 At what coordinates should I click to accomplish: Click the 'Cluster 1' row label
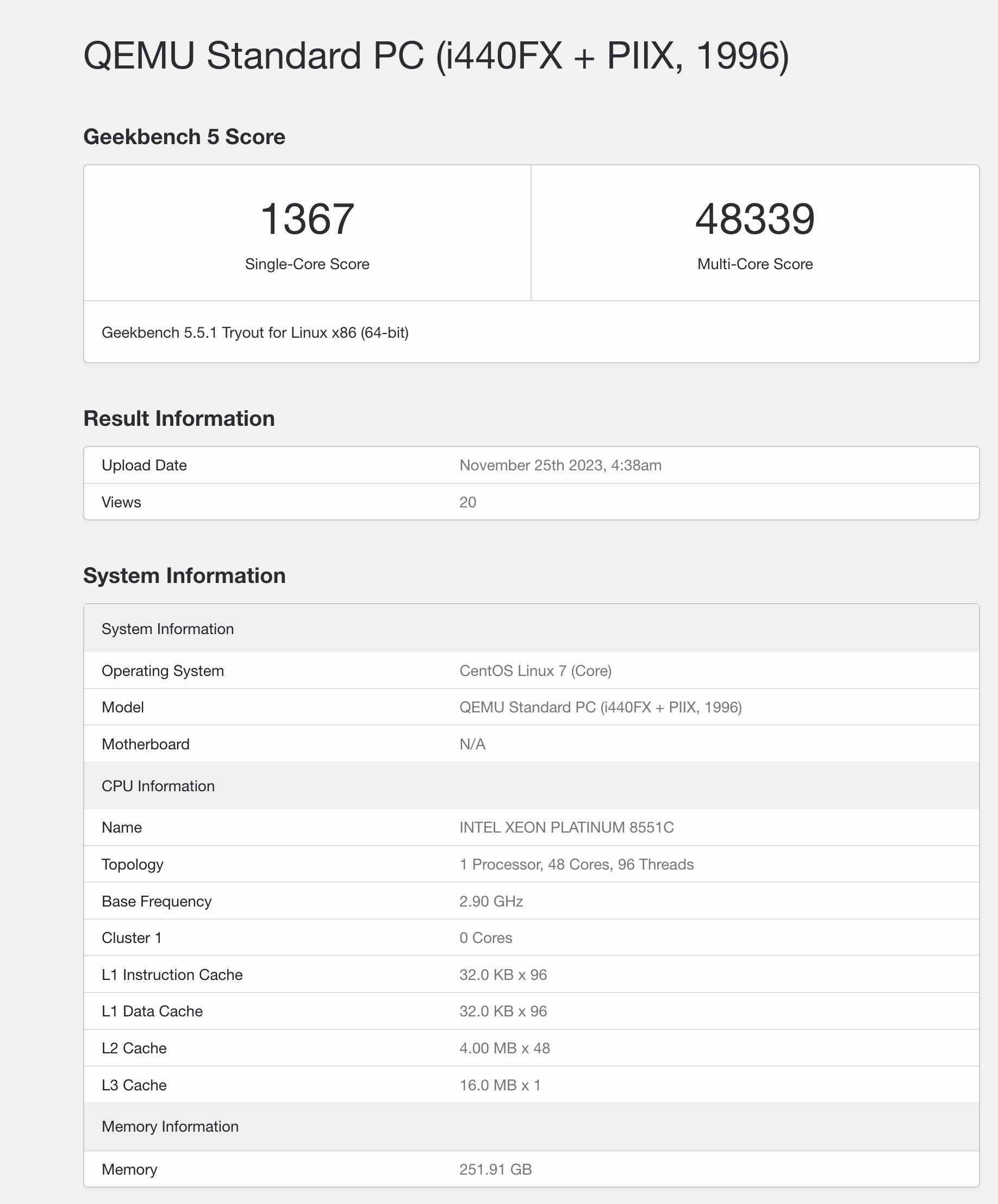click(x=132, y=938)
